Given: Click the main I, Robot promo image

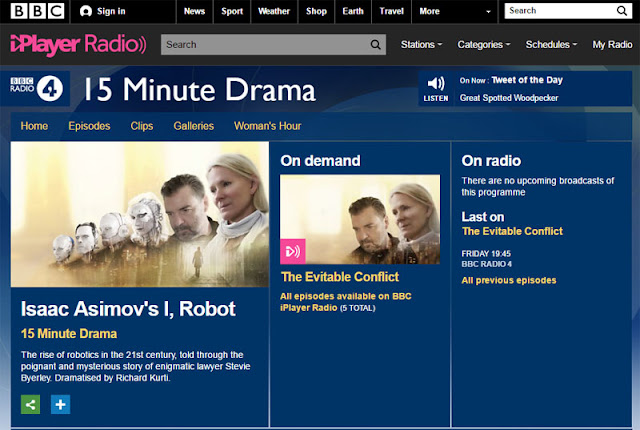Looking at the screenshot, I should point(140,215).
